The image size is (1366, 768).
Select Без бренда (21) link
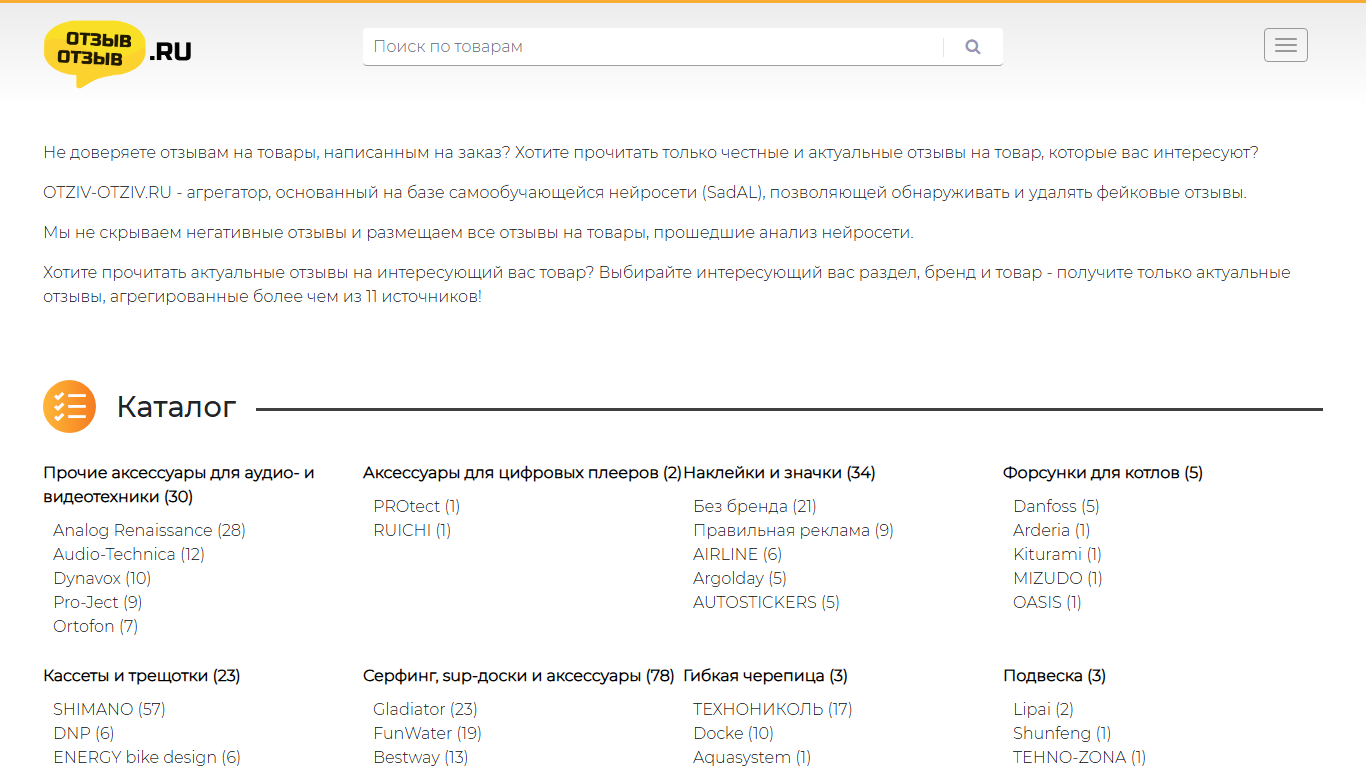point(755,506)
